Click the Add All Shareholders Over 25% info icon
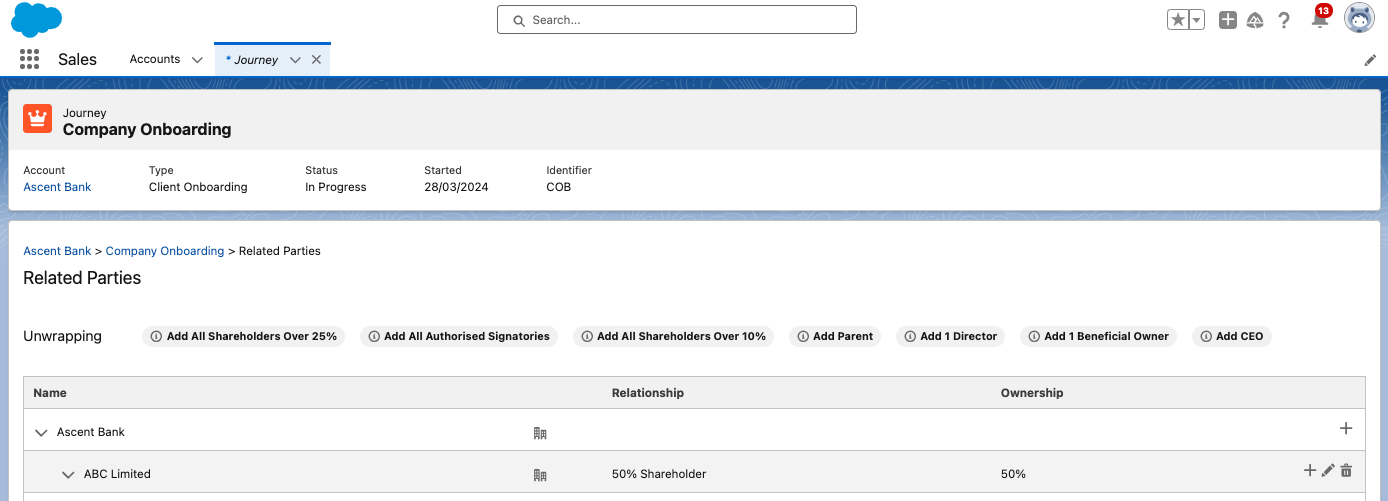Viewport: 1388px width, 501px height. click(156, 337)
